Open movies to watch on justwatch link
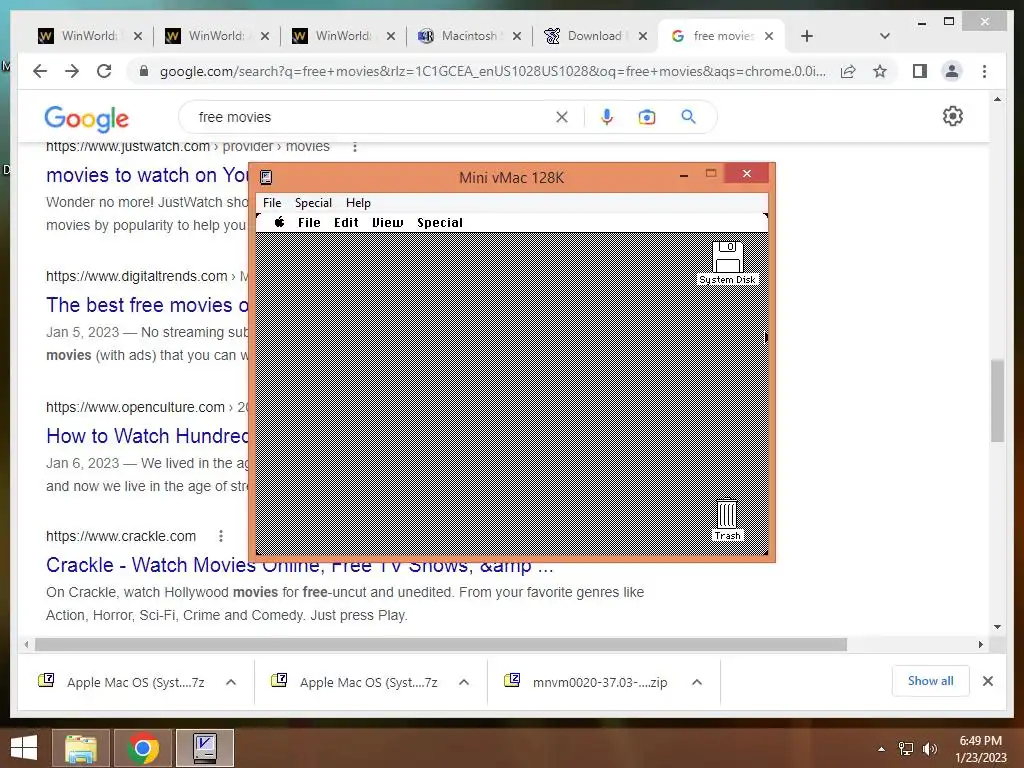The image size is (1024, 768). 147,175
